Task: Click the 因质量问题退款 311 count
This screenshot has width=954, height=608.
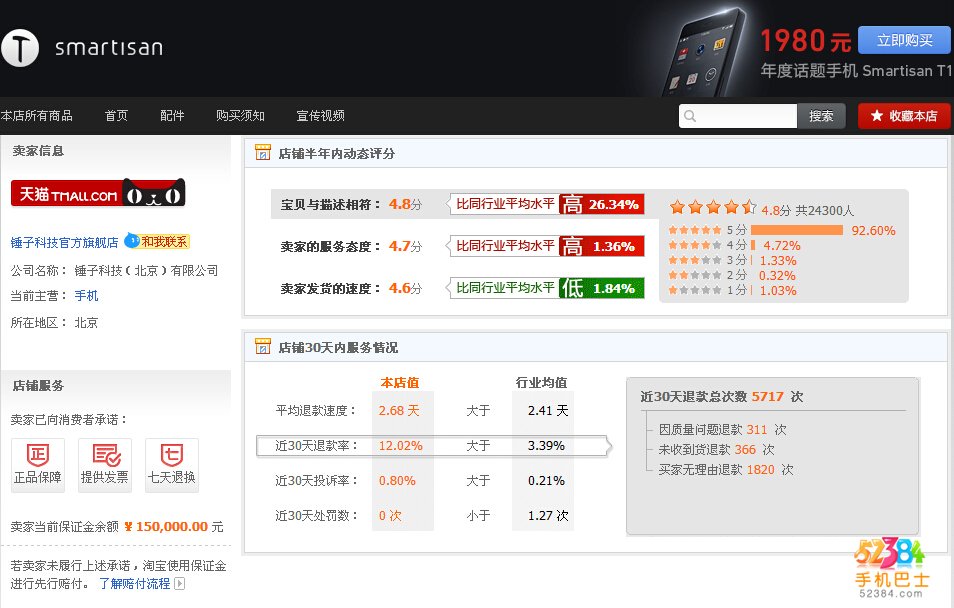Action: (x=757, y=429)
